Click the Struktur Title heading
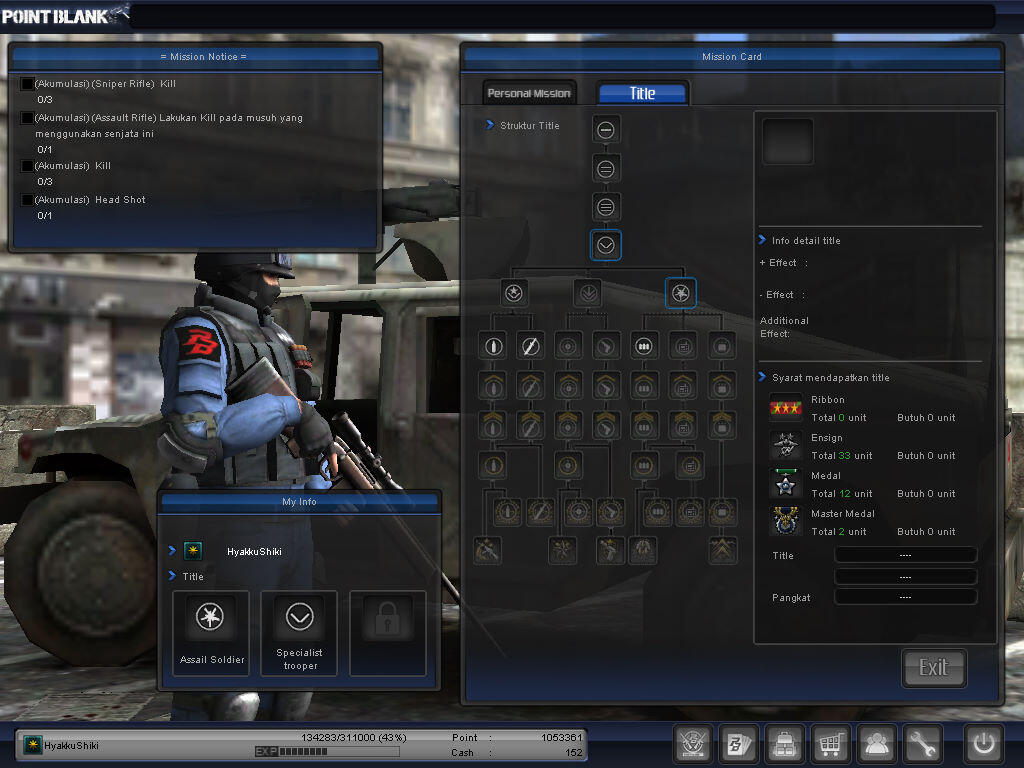1024x768 pixels. (530, 125)
